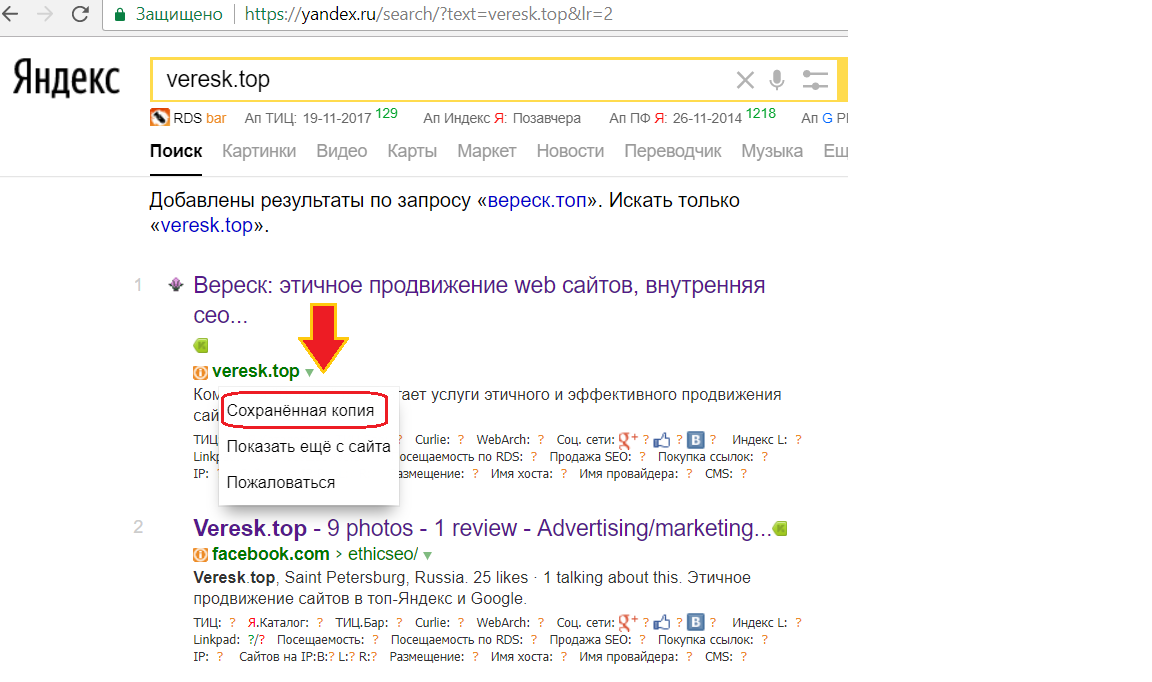The image size is (1152, 682).
Task: Open ethicseo/ path link
Action: 383,554
